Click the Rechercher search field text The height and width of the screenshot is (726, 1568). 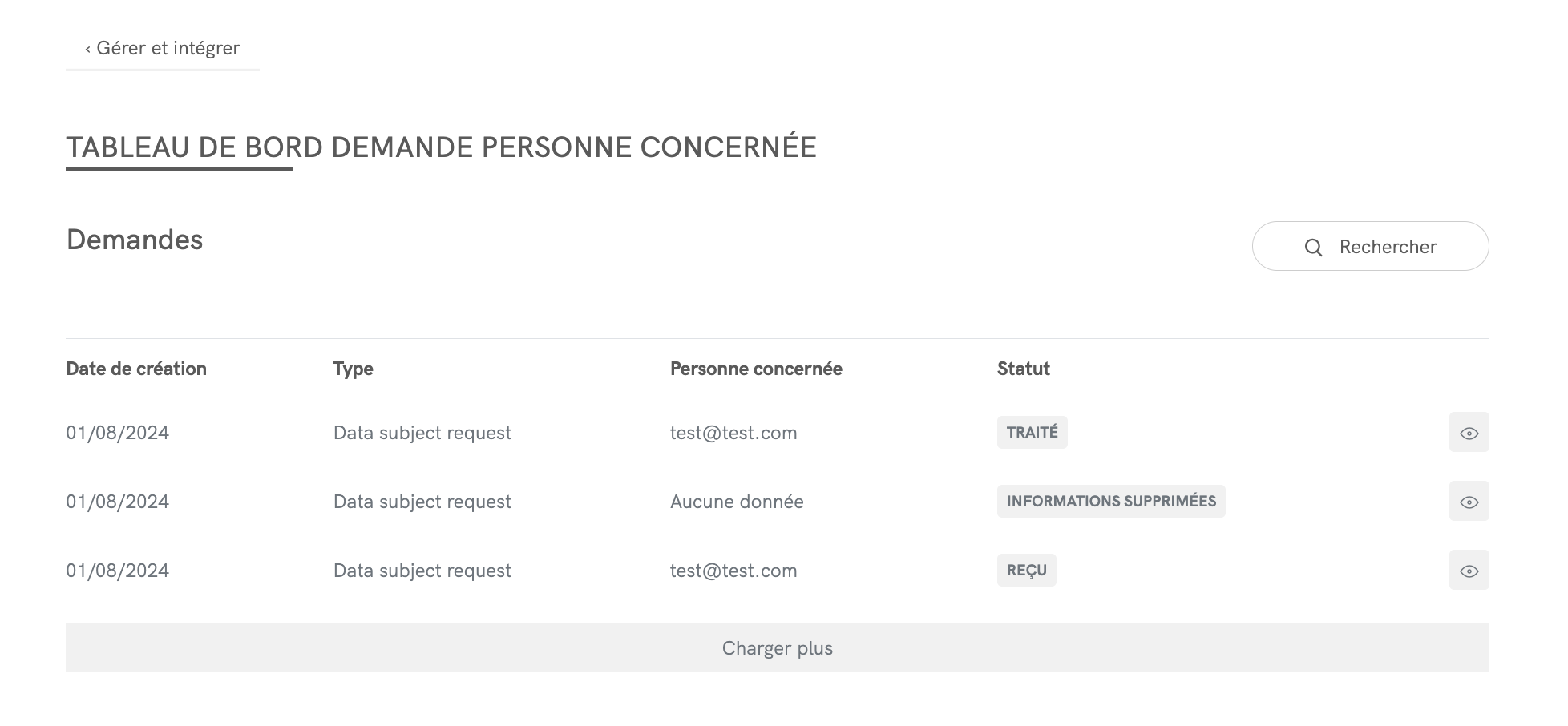tap(1388, 247)
